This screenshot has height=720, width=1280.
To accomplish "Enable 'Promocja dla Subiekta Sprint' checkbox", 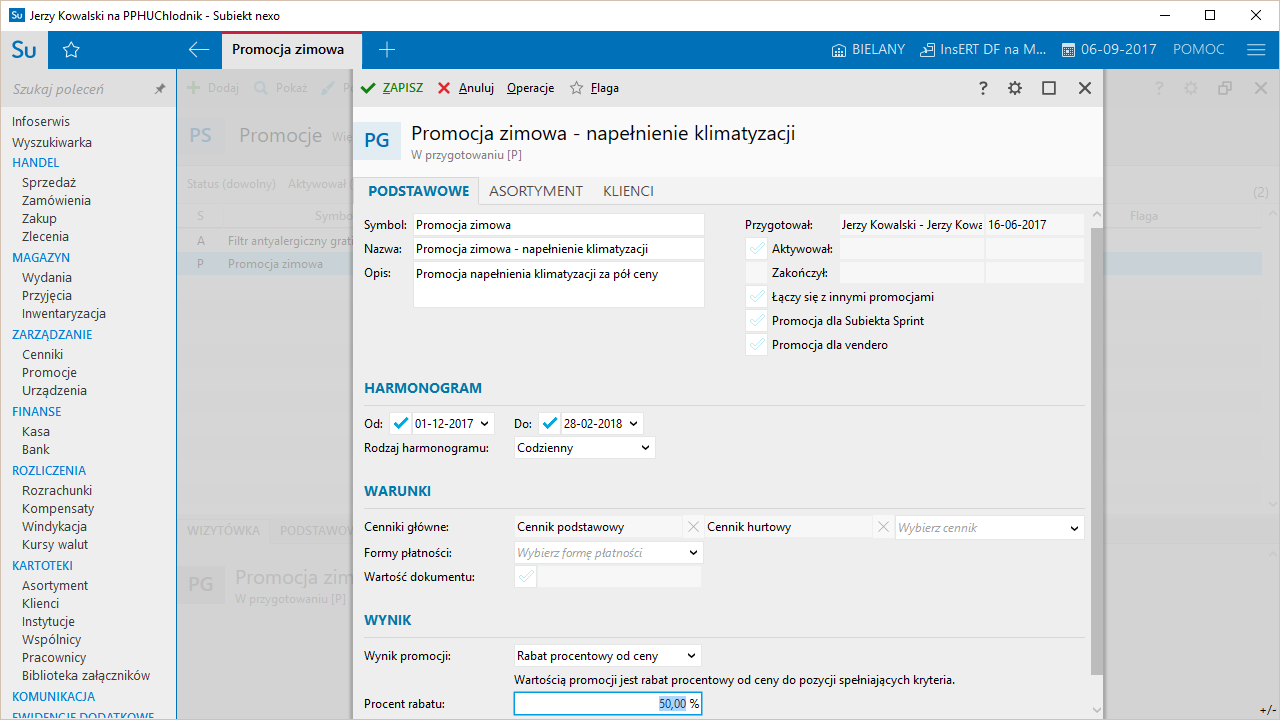I will point(756,321).
